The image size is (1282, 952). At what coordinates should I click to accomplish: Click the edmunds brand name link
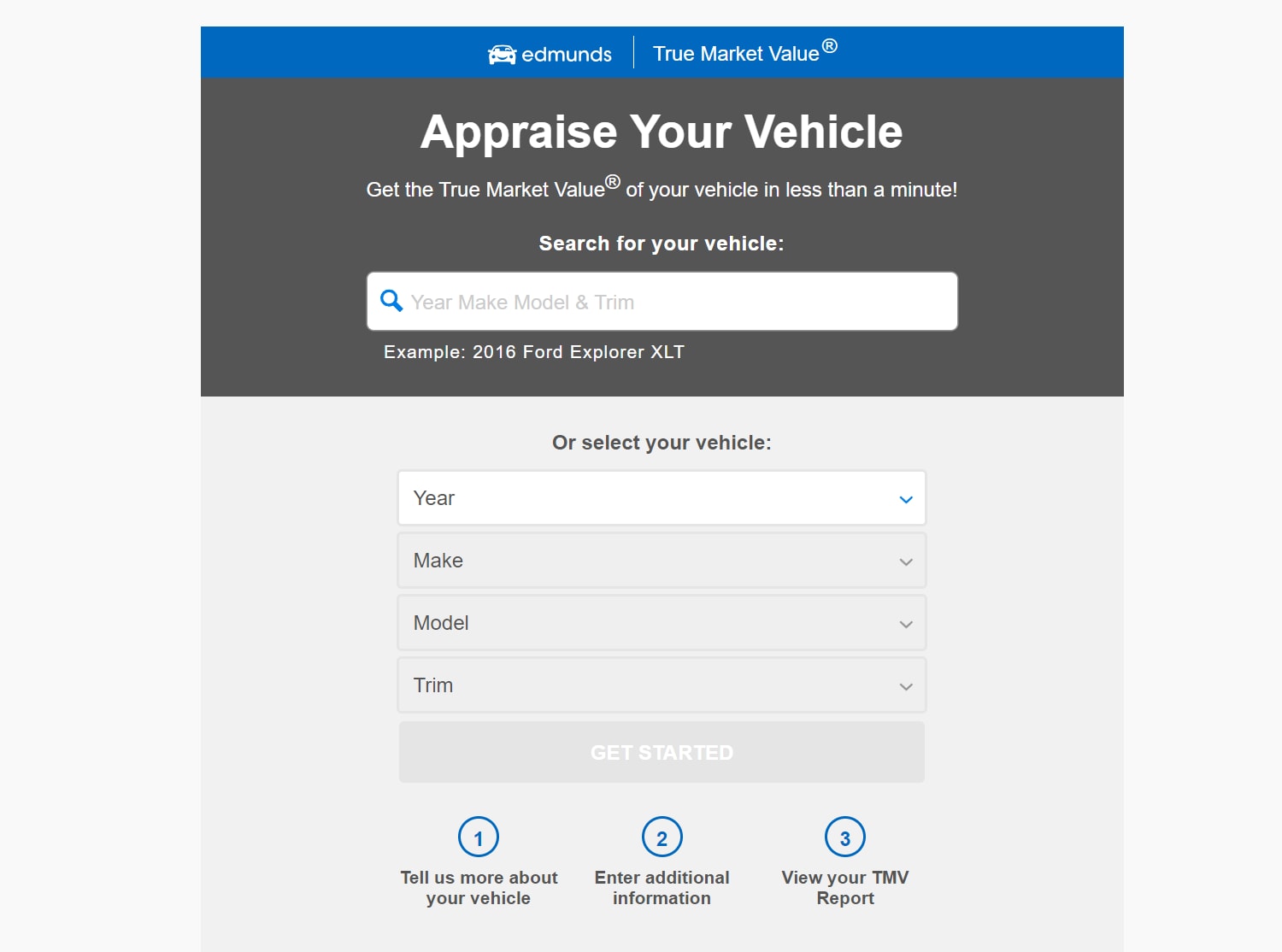(x=567, y=55)
